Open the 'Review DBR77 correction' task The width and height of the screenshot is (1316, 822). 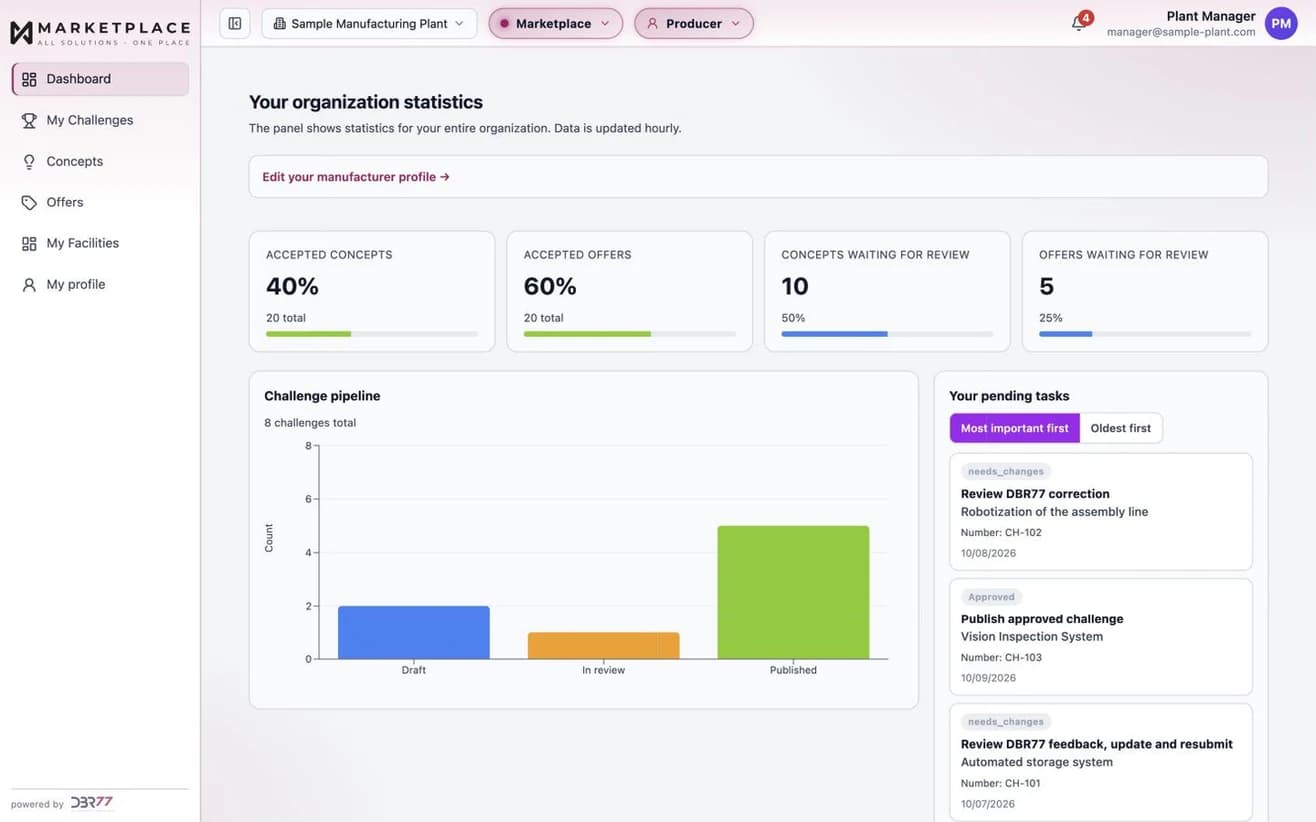pyautogui.click(x=1101, y=512)
